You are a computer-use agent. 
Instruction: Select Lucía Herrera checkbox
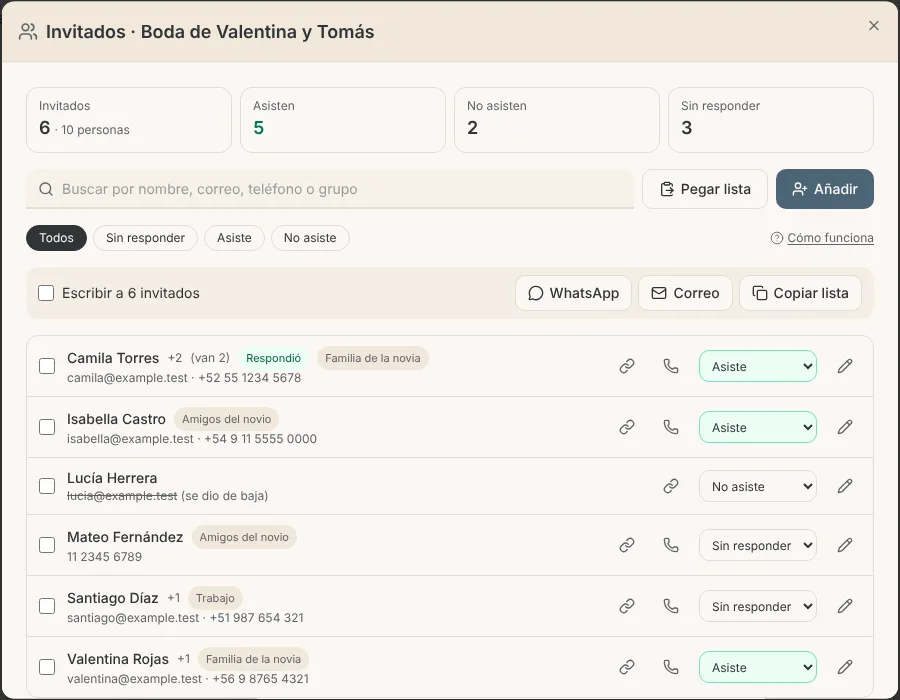(x=47, y=486)
